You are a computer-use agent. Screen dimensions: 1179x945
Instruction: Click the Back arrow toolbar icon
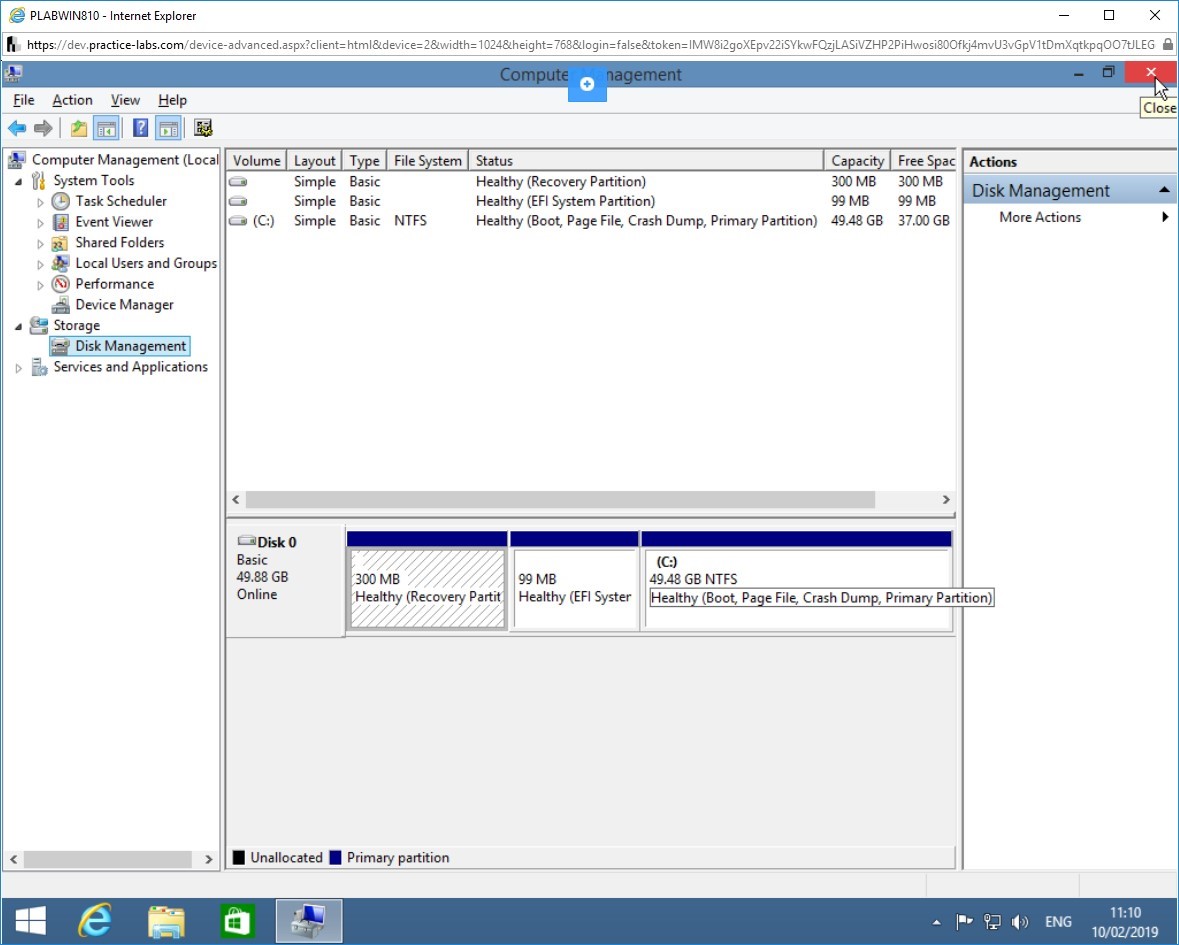(17, 129)
